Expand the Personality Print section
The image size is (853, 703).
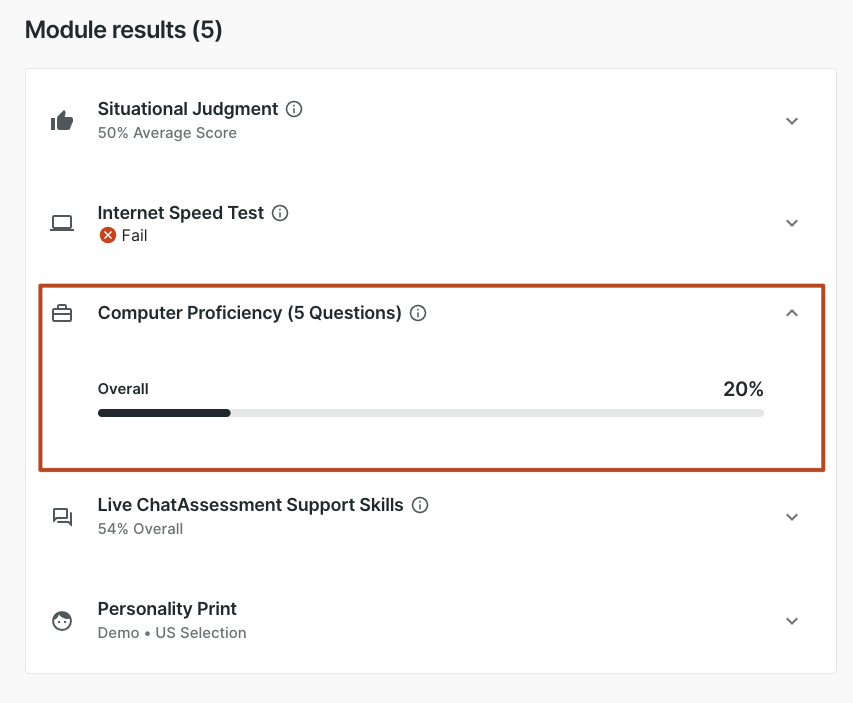792,621
